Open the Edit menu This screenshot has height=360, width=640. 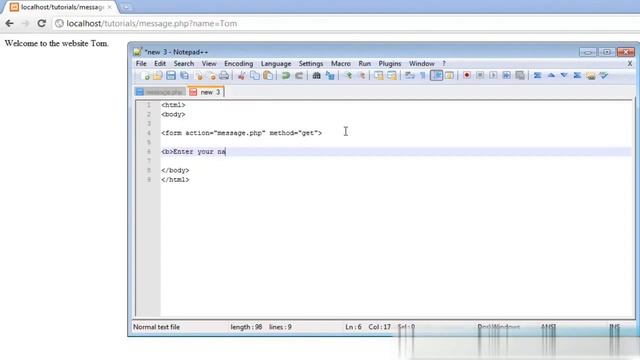(160, 64)
